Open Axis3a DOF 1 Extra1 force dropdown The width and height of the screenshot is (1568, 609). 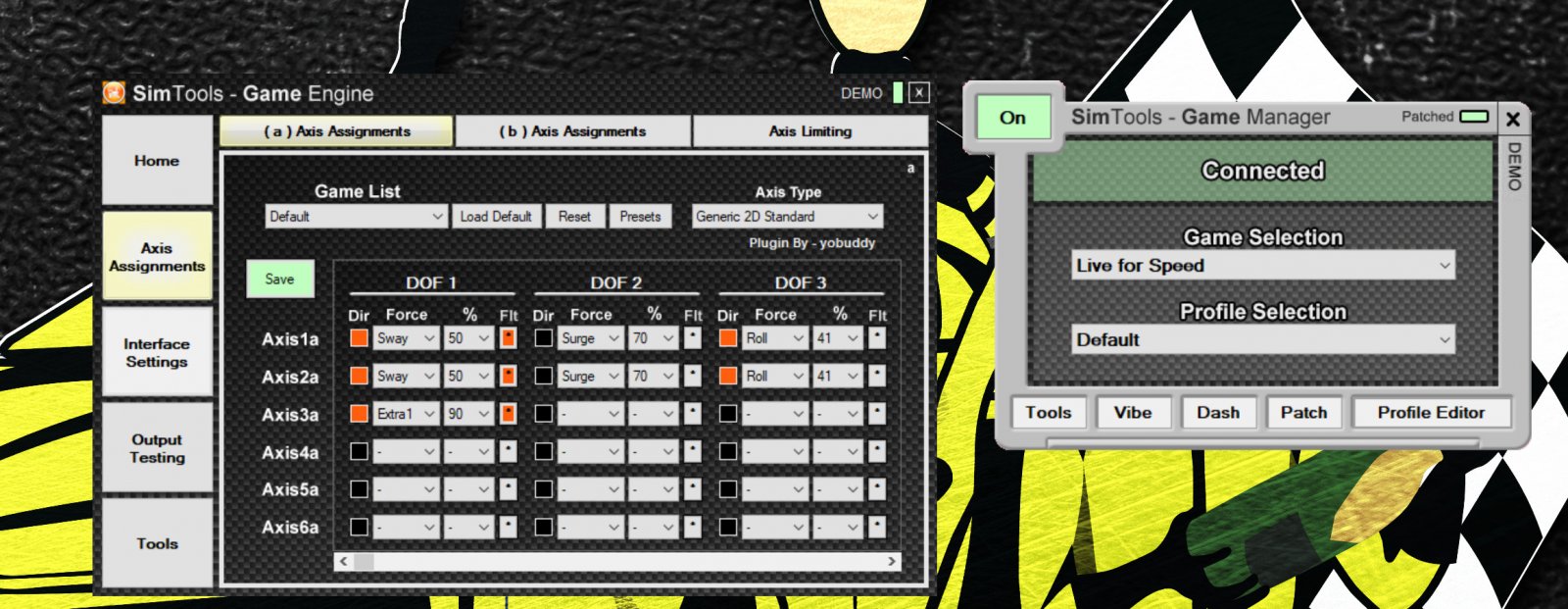pos(407,414)
